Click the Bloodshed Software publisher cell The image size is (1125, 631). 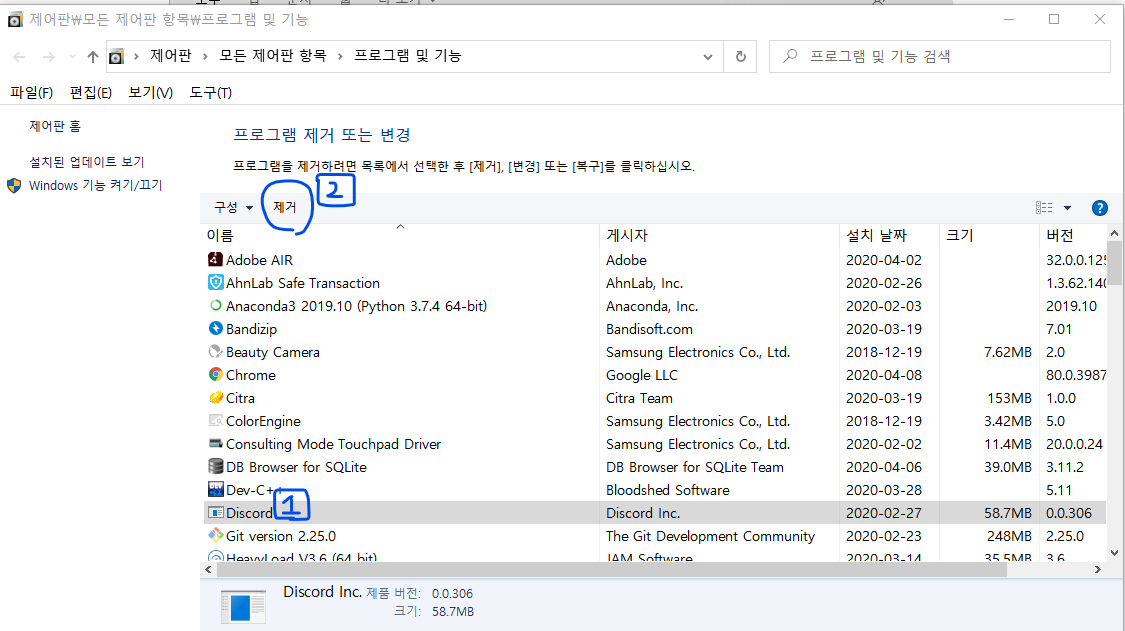click(x=667, y=490)
